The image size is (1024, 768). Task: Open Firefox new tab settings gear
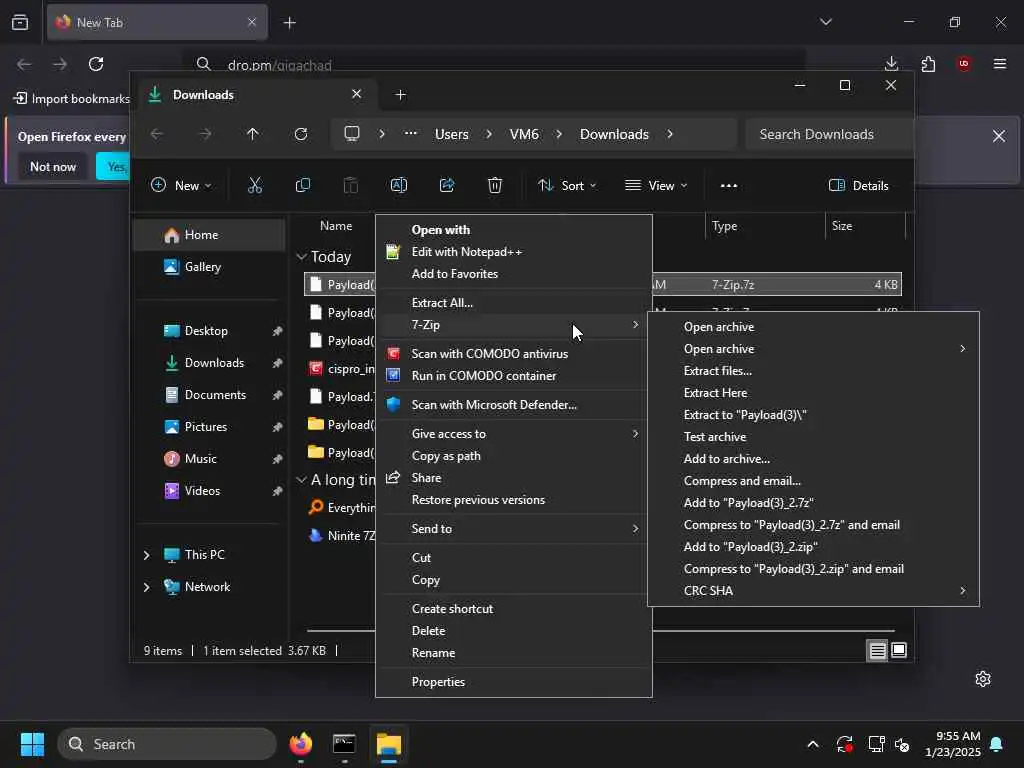[x=983, y=679]
